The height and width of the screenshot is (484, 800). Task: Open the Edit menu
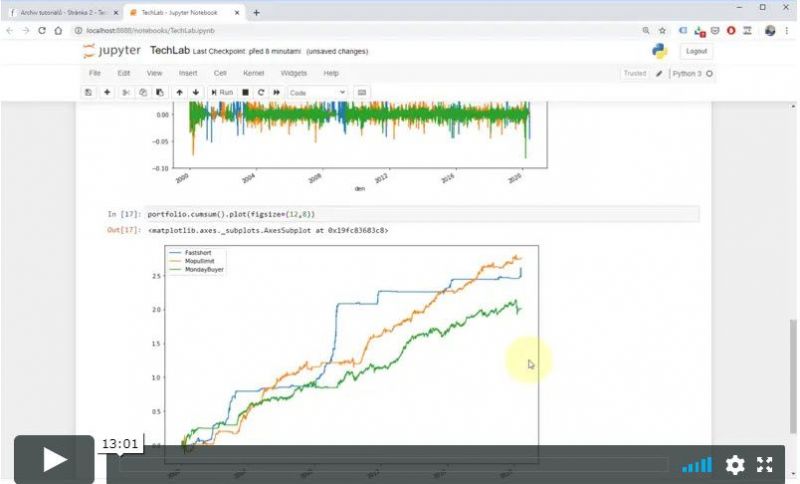pos(124,73)
